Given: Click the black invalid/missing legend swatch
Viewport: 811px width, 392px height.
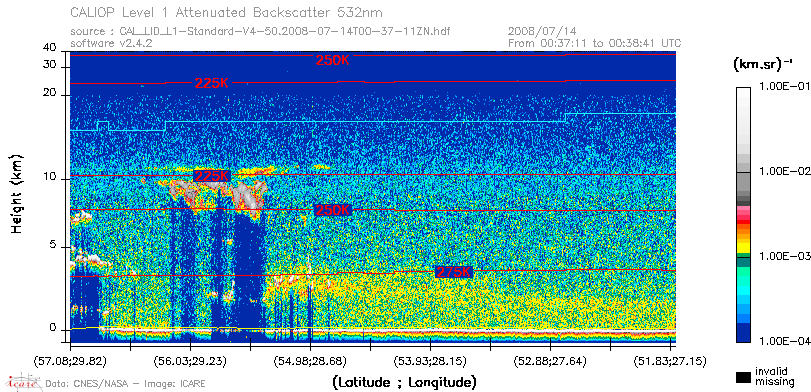Looking at the screenshot, I should click(743, 377).
